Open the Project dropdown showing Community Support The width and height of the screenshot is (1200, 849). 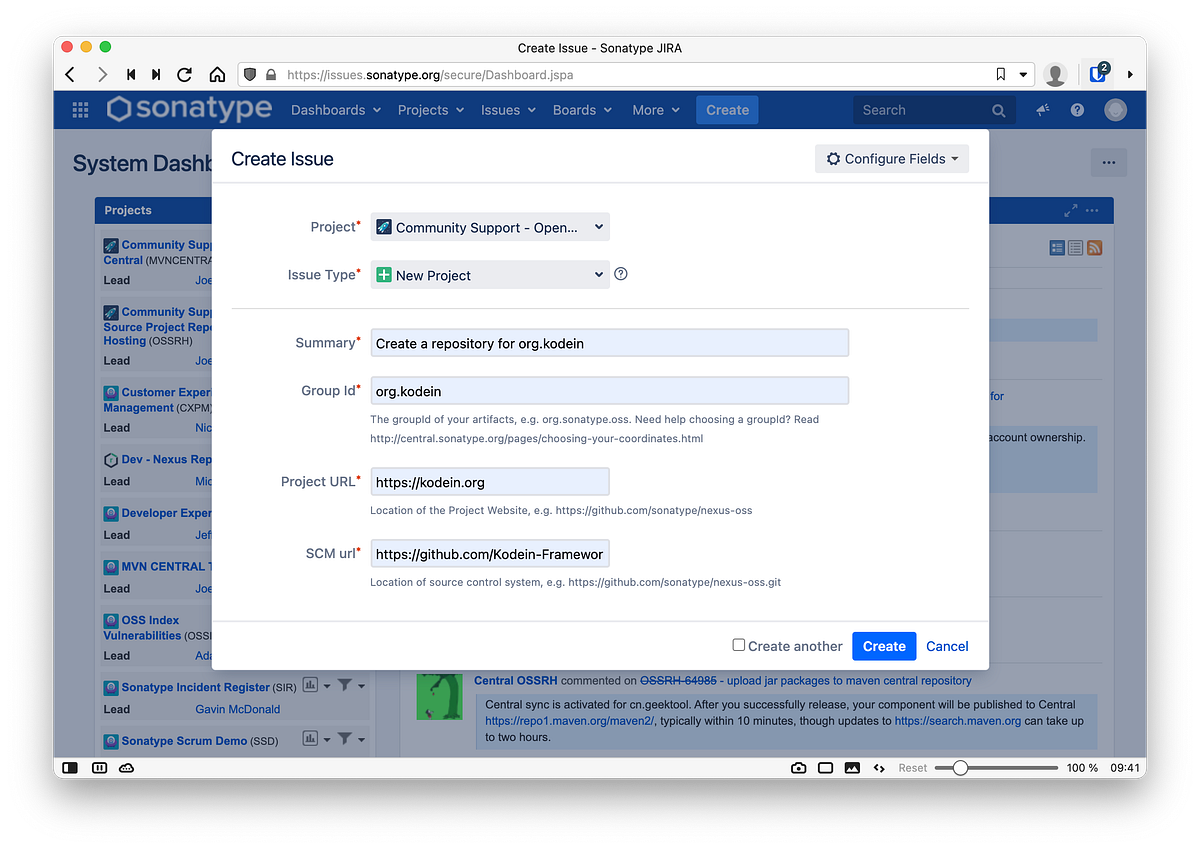(x=489, y=226)
